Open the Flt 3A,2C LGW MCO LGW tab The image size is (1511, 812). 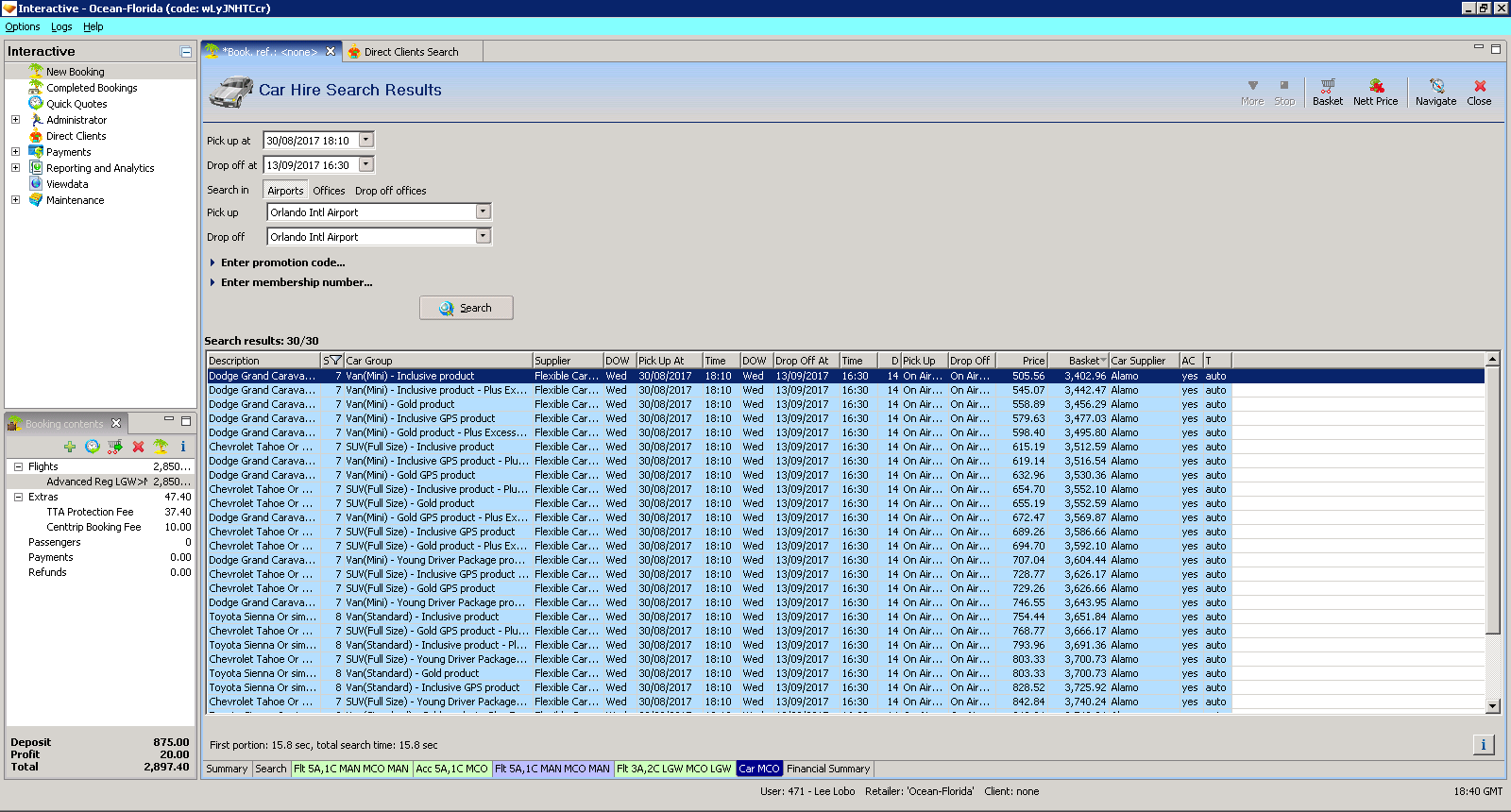(x=674, y=769)
